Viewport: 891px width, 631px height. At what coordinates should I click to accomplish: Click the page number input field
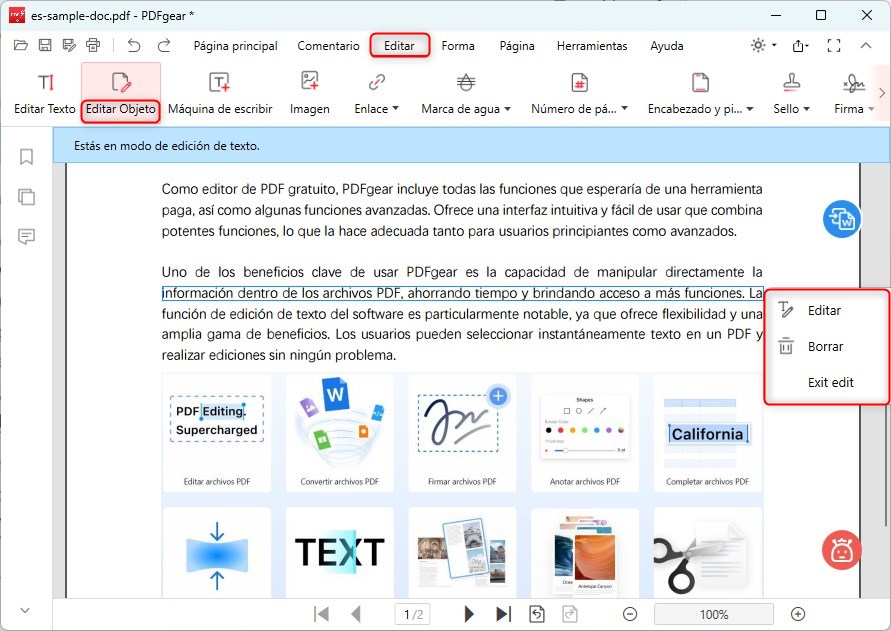coord(413,614)
